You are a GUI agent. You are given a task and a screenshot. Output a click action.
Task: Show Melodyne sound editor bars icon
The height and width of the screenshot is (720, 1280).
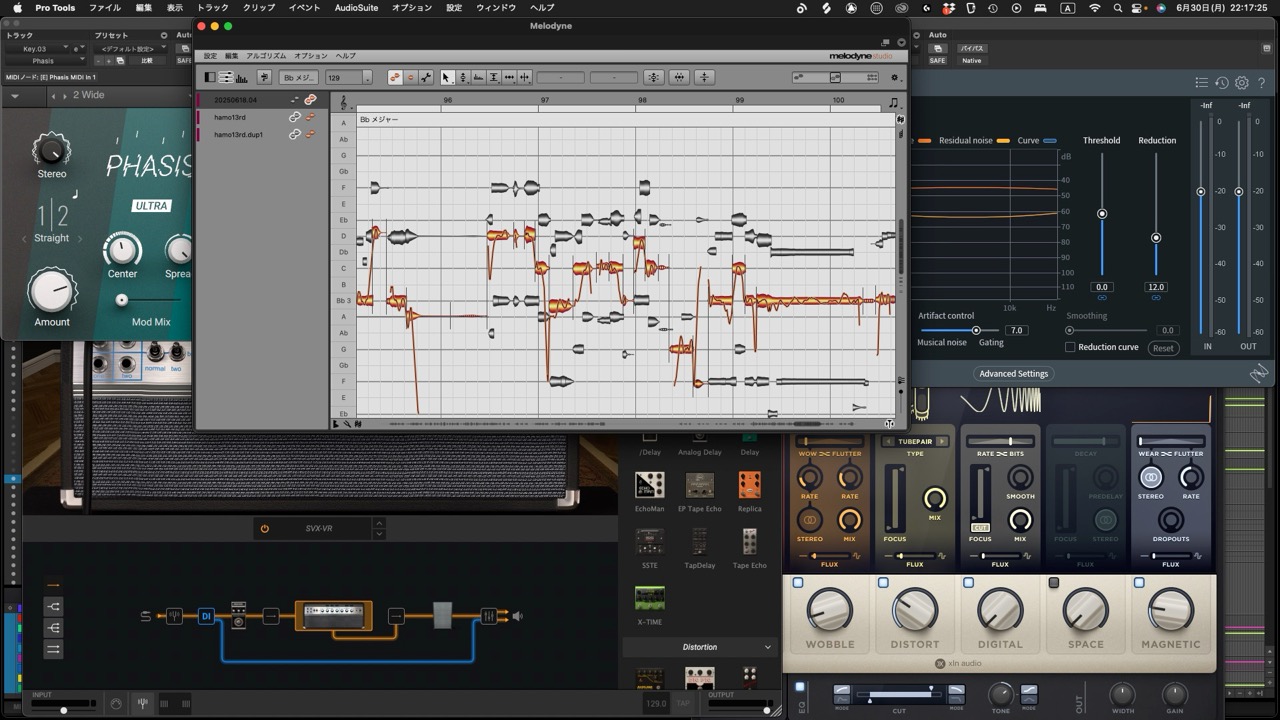(x=243, y=78)
